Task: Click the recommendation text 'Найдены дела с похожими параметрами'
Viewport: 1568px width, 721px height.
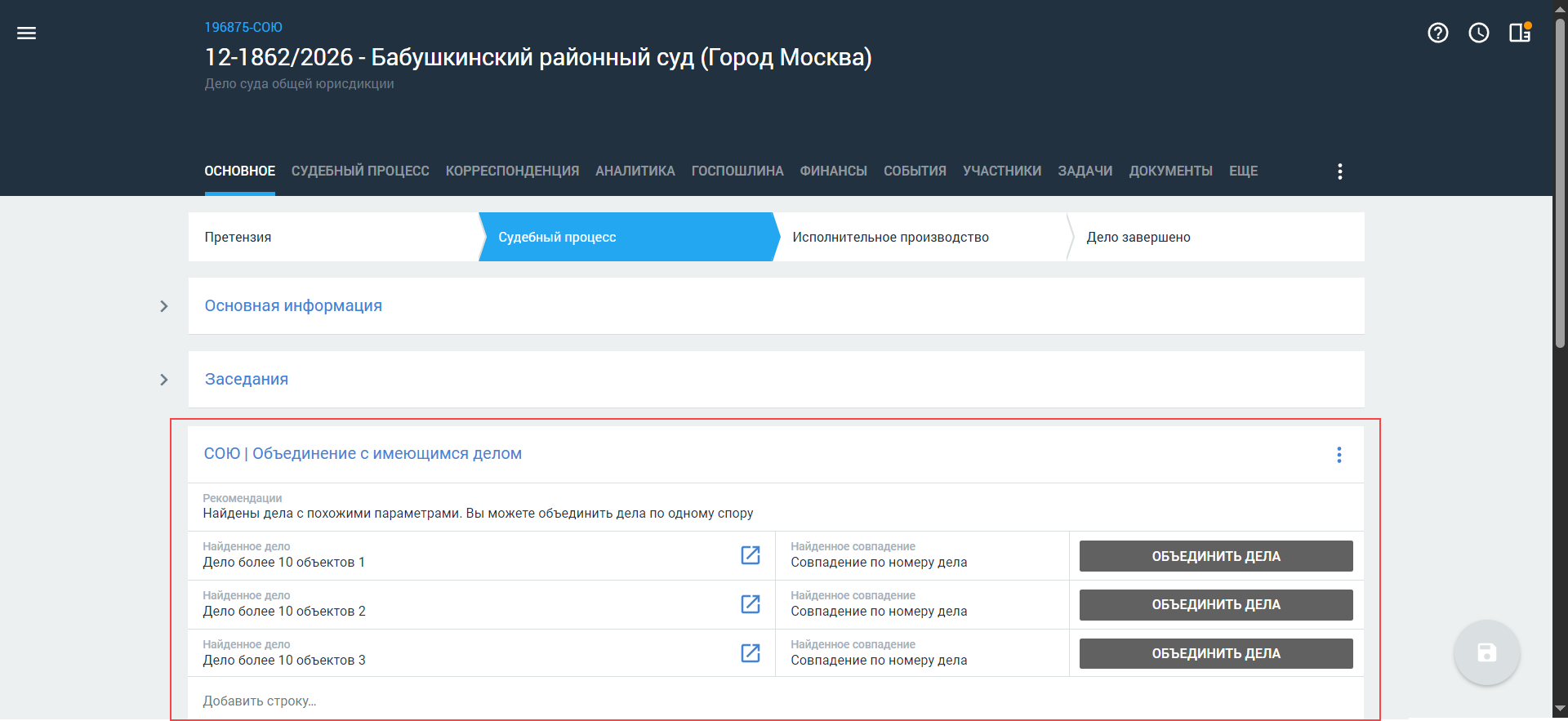Action: [332, 513]
